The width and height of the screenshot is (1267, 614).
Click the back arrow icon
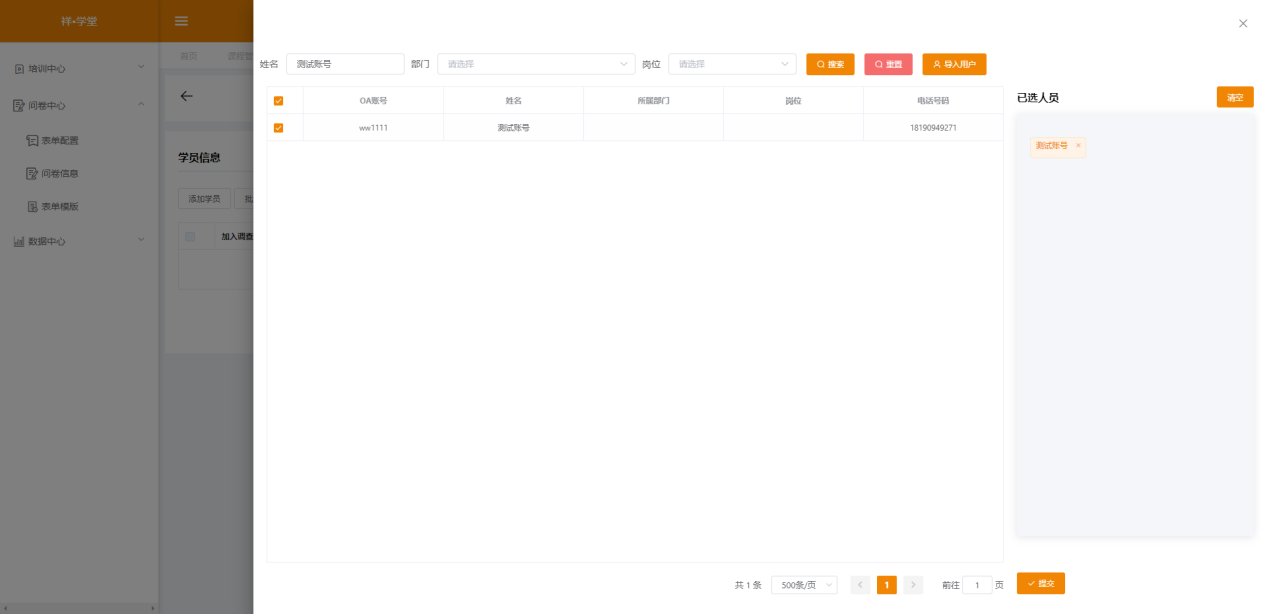(x=186, y=96)
